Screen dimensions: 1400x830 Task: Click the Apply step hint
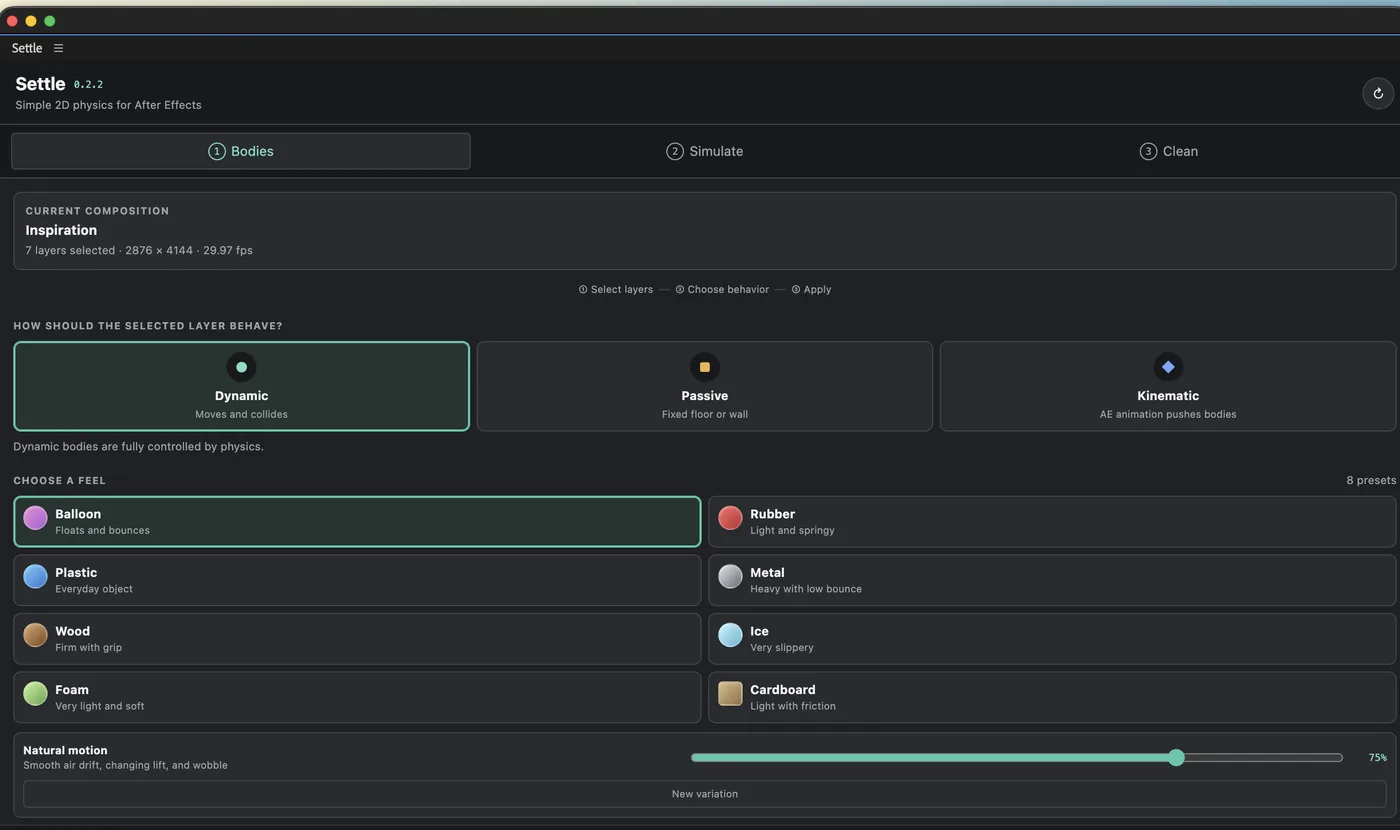(811, 289)
